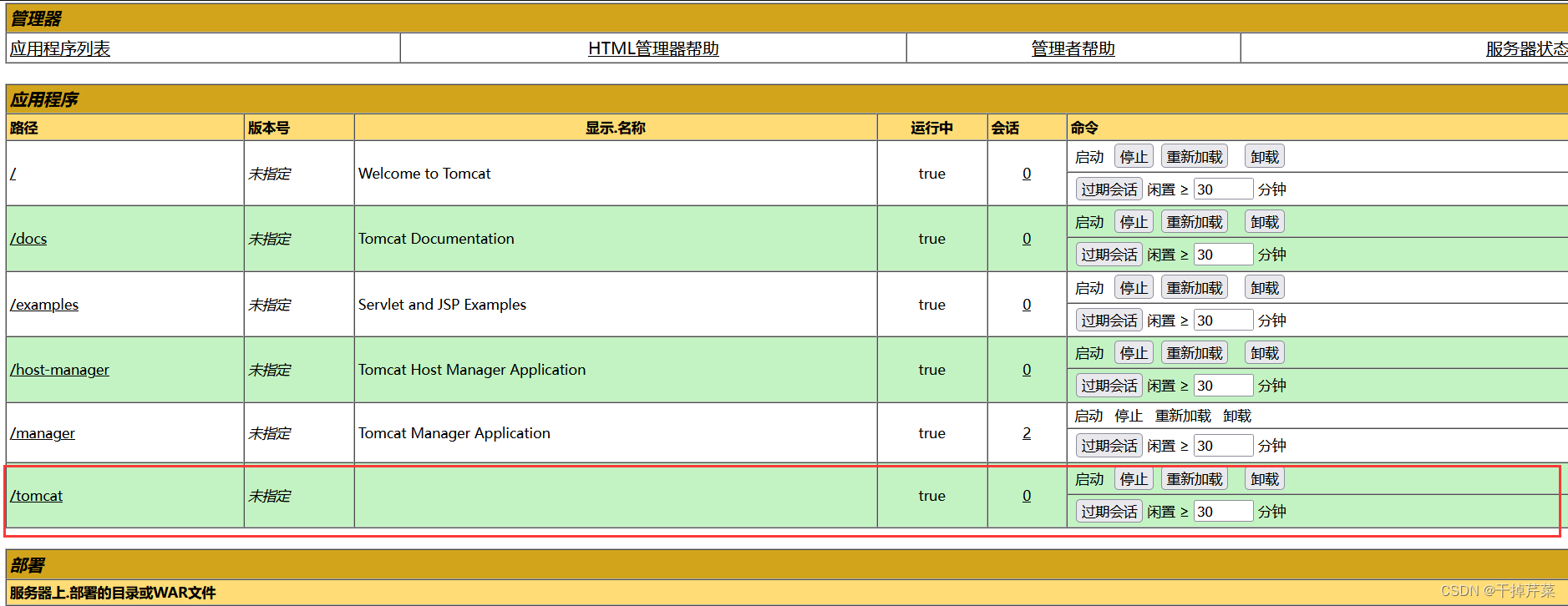Open the /docs path link
The image size is (1568, 606).
click(x=28, y=239)
